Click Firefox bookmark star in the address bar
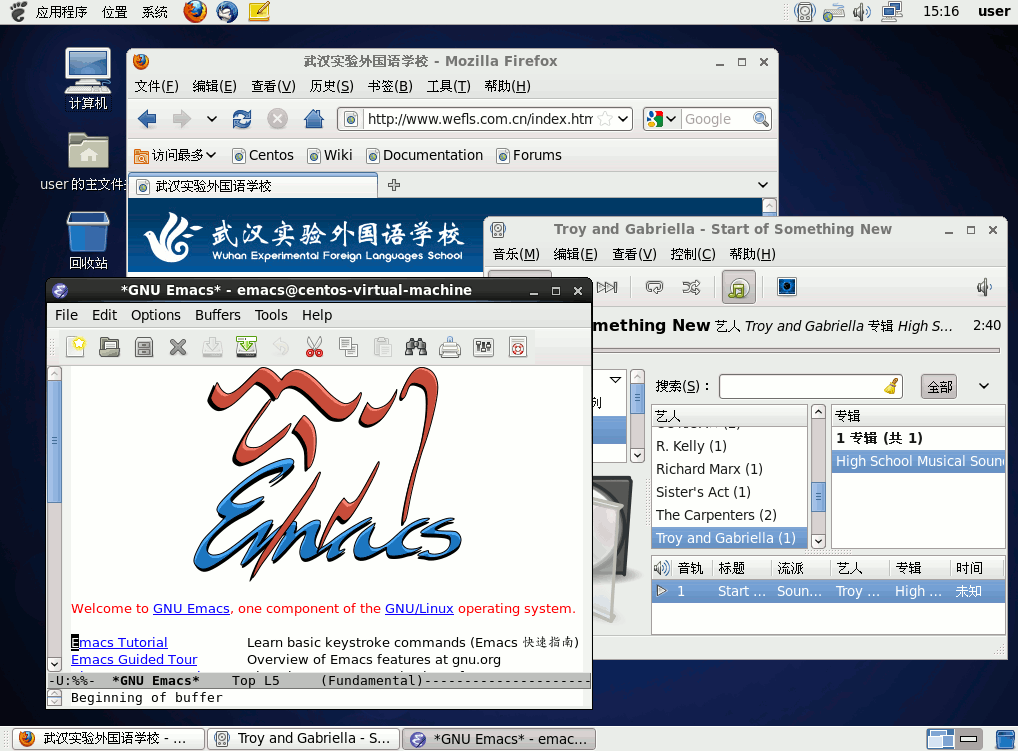 (x=605, y=119)
